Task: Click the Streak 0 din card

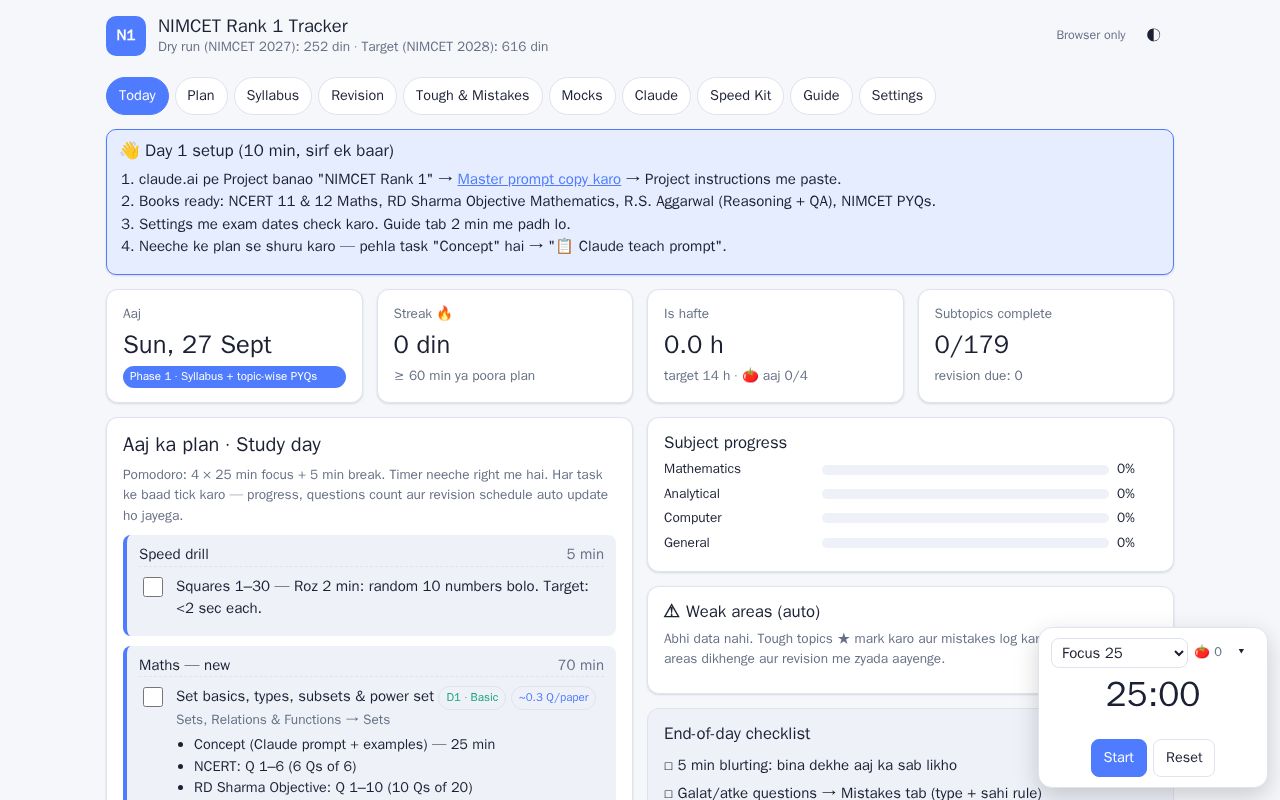Action: (x=505, y=346)
